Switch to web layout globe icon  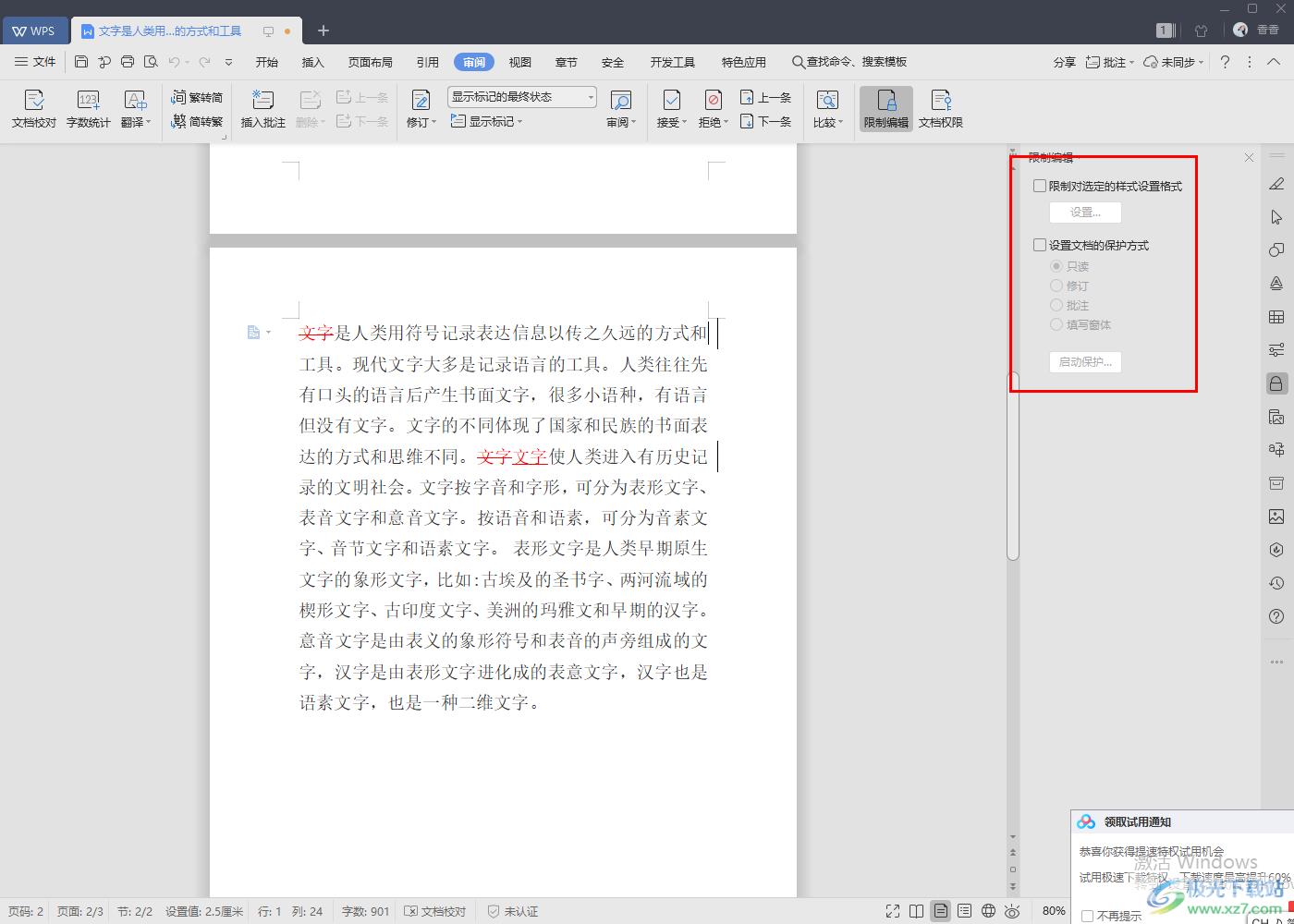click(988, 911)
